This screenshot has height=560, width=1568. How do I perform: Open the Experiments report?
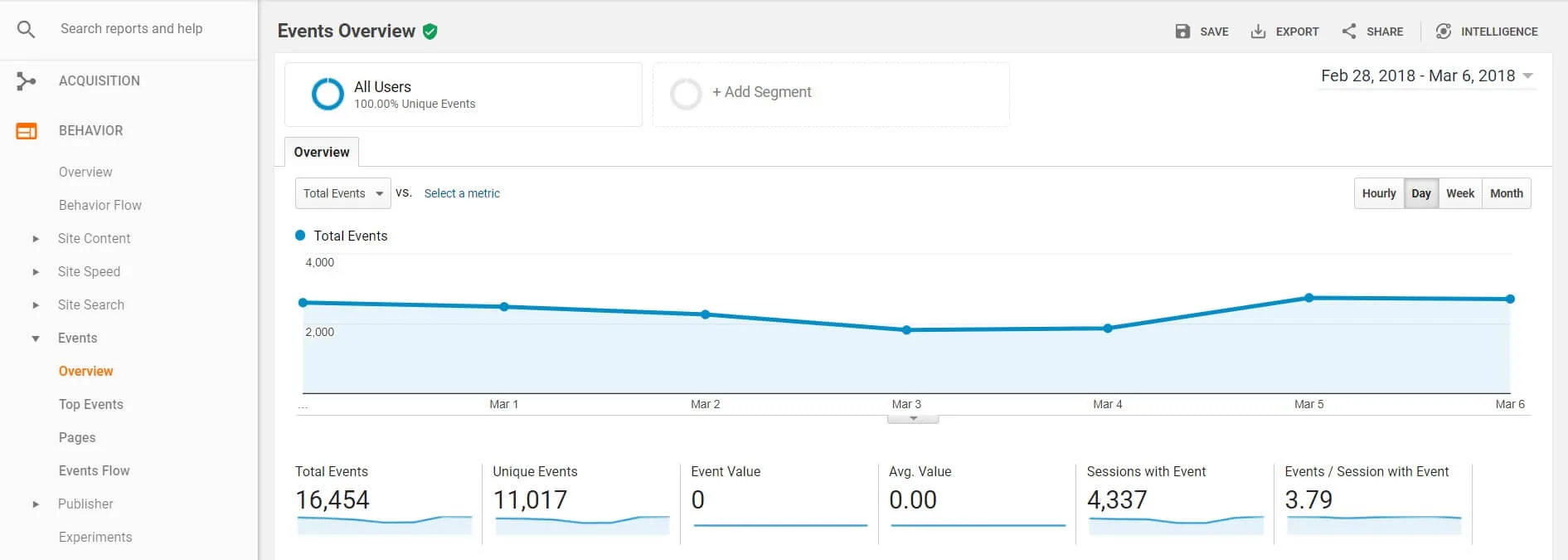(x=95, y=538)
